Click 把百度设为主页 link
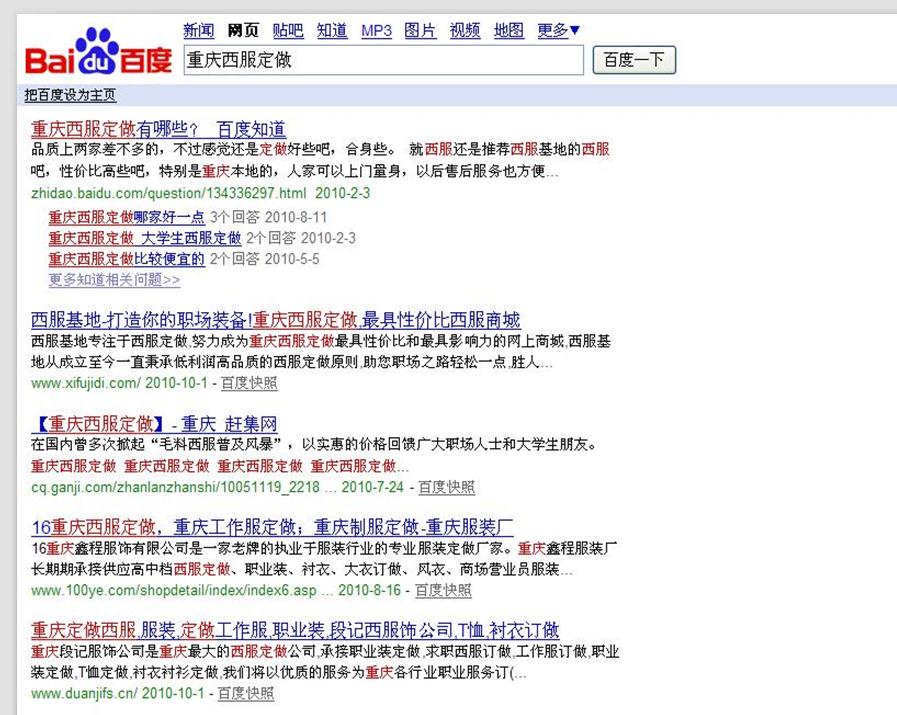 [x=70, y=96]
